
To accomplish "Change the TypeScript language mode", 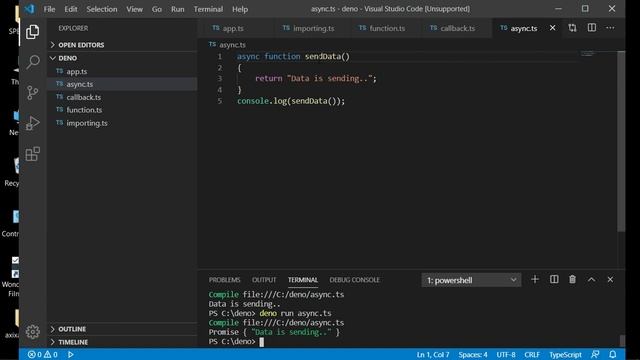I will (565, 354).
